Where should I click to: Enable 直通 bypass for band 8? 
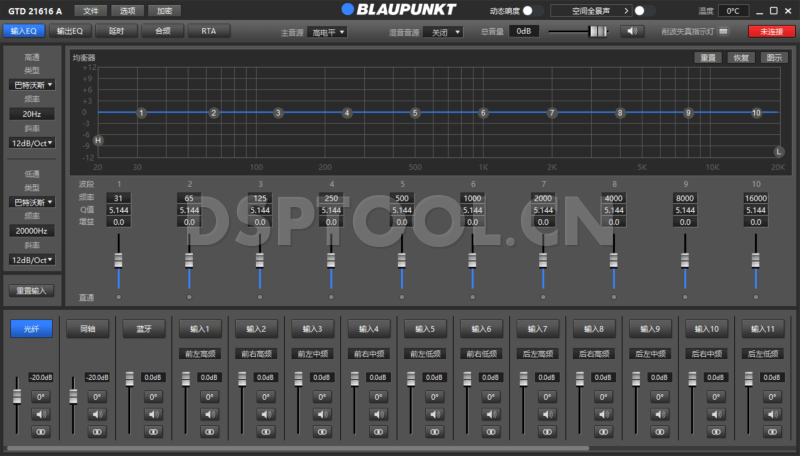pos(614,297)
